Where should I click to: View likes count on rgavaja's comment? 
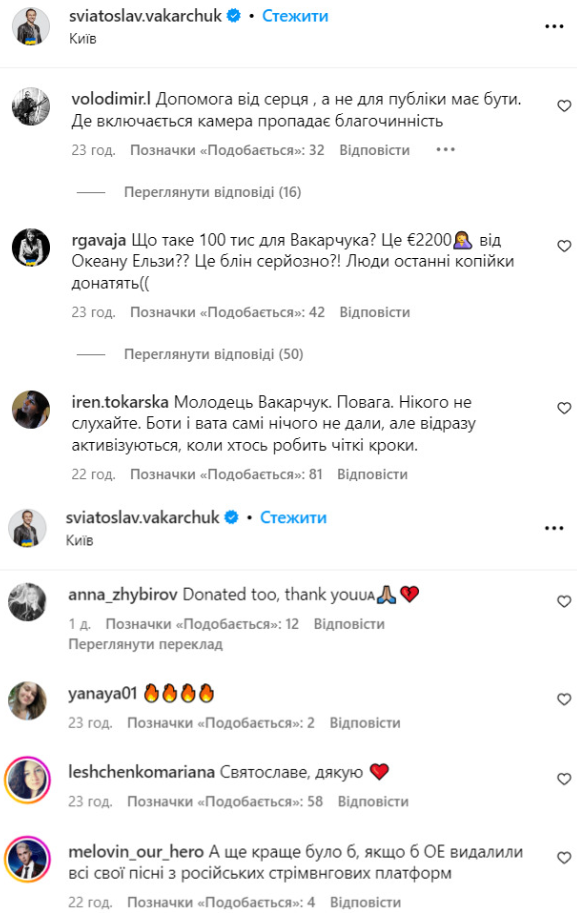227,313
